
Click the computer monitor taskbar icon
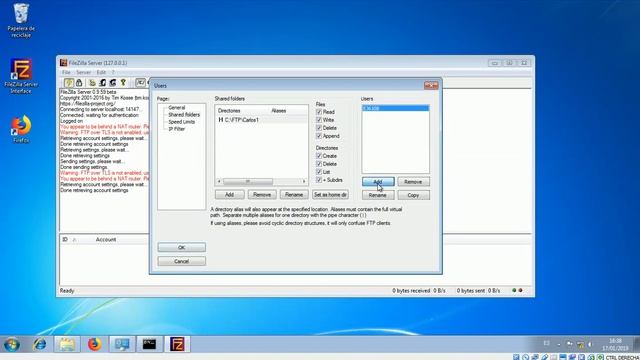click(122, 344)
